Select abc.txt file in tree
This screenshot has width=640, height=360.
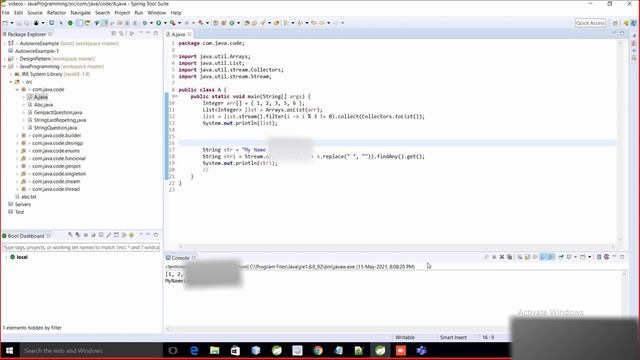[x=29, y=197]
